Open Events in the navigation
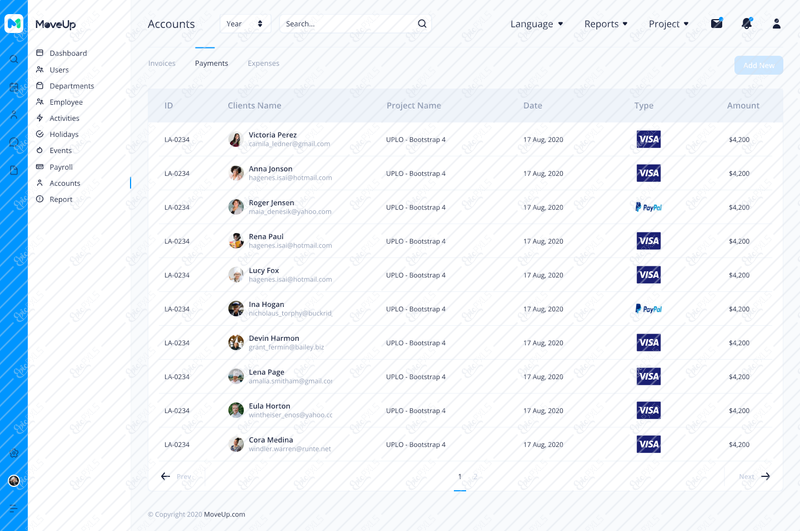This screenshot has height=531, width=800. point(60,150)
